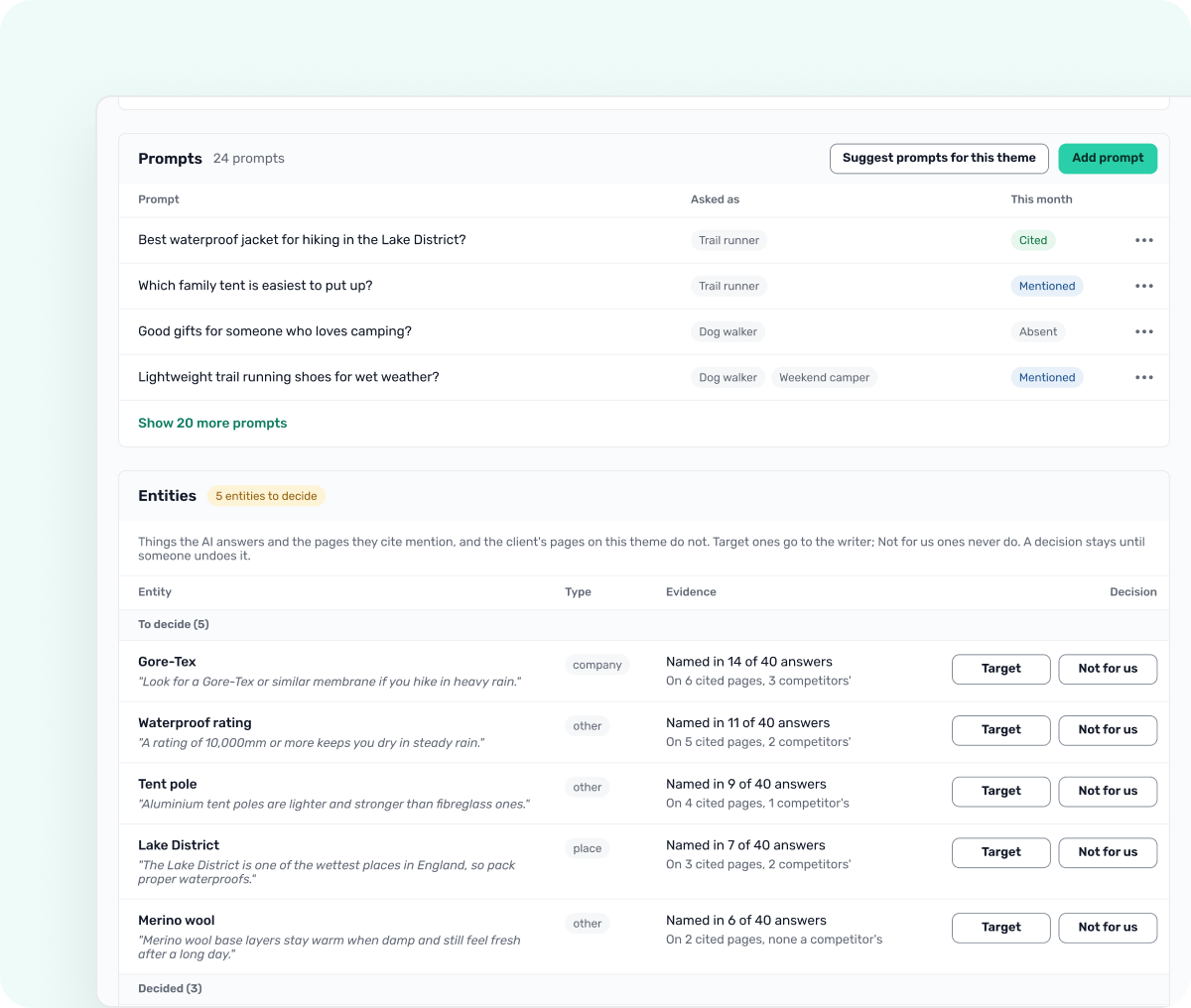Viewport: 1191px width, 1008px height.
Task: Click Trail runner tag on jacket prompt
Action: 728,240
